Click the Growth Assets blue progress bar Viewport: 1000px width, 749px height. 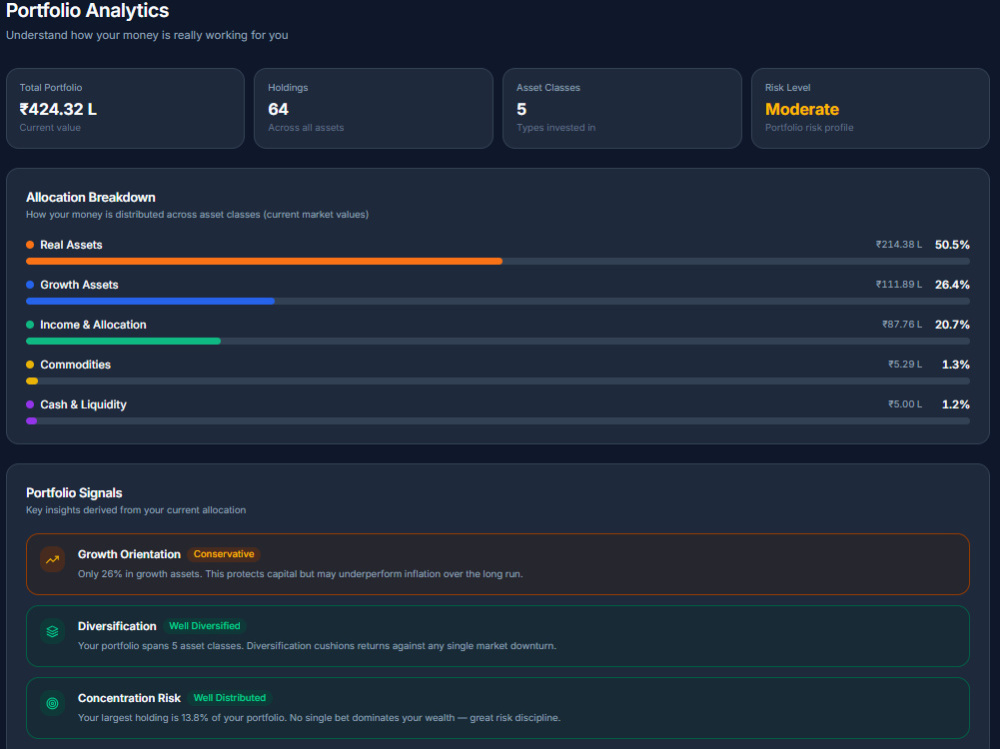coord(151,301)
